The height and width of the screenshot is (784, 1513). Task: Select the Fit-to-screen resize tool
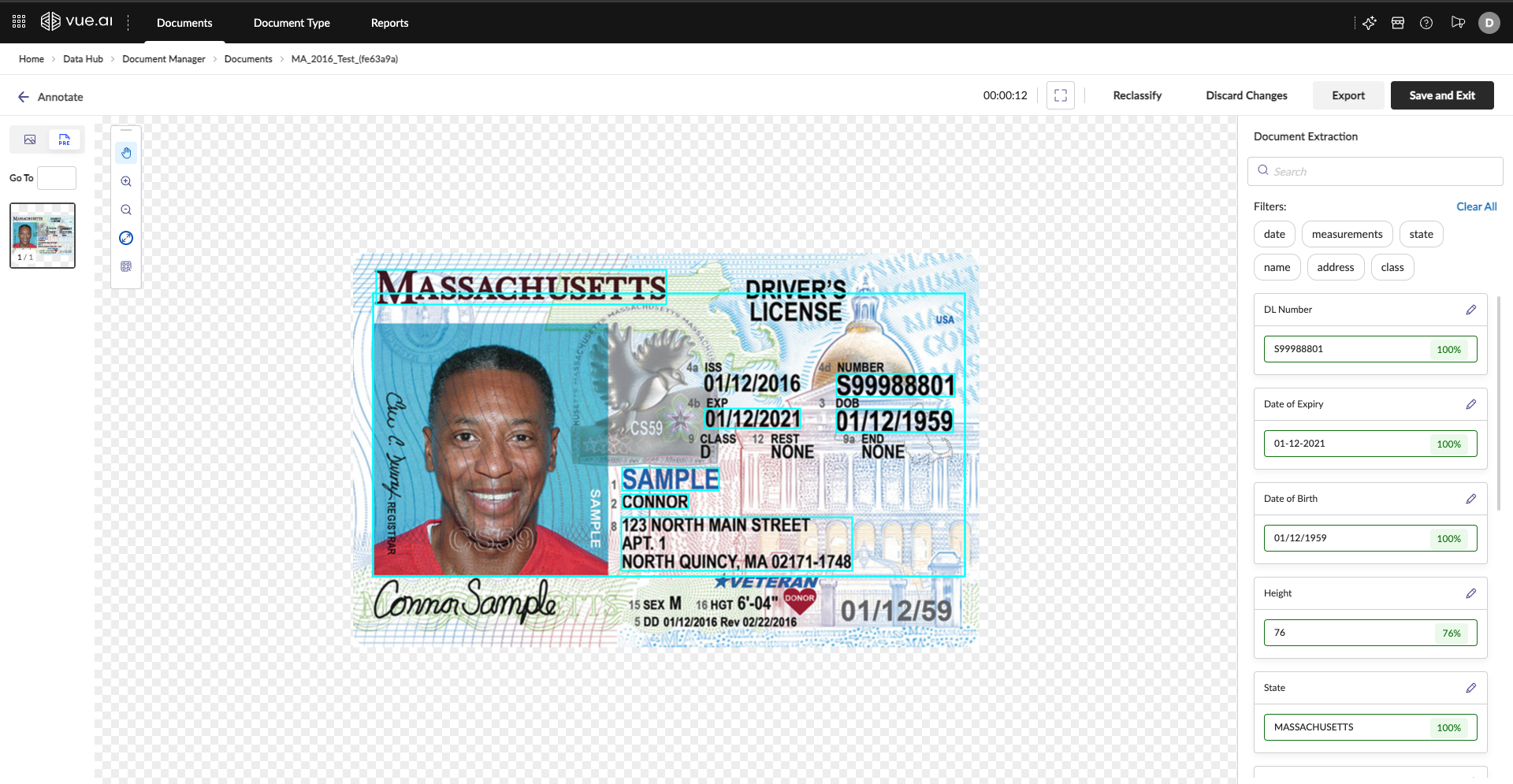pos(126,238)
